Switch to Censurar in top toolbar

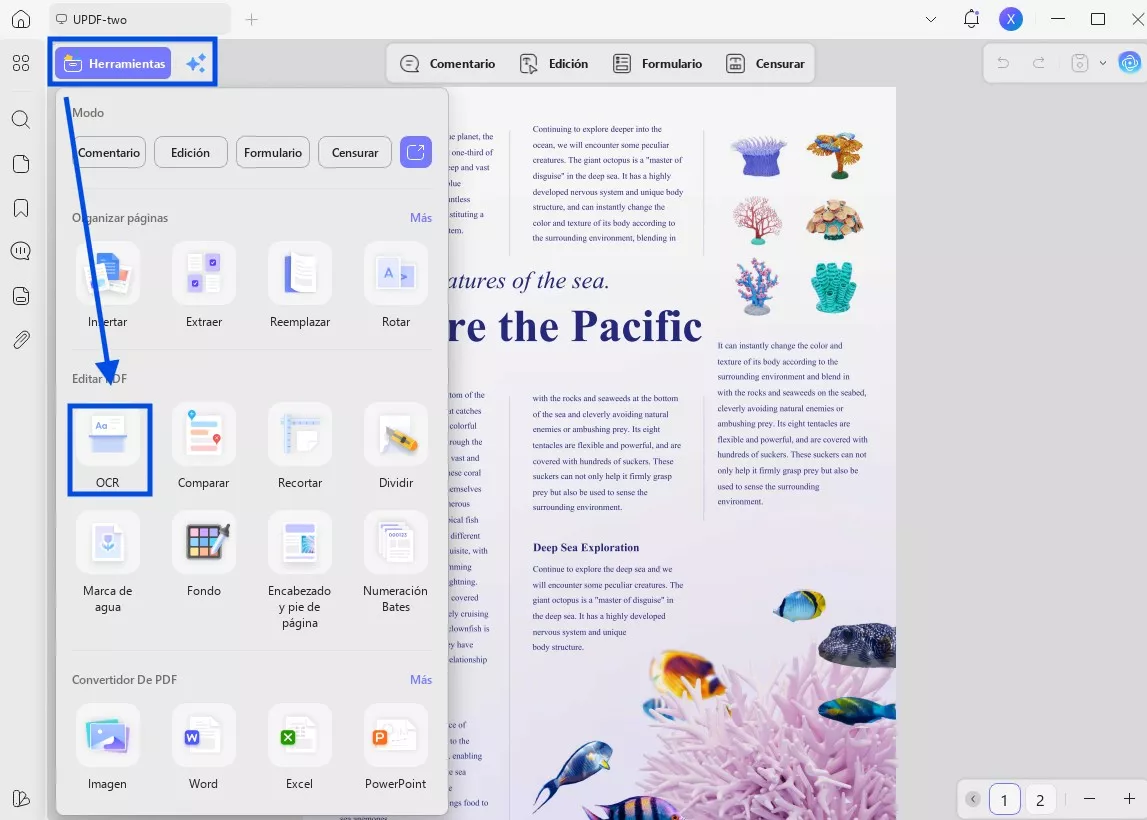(765, 64)
